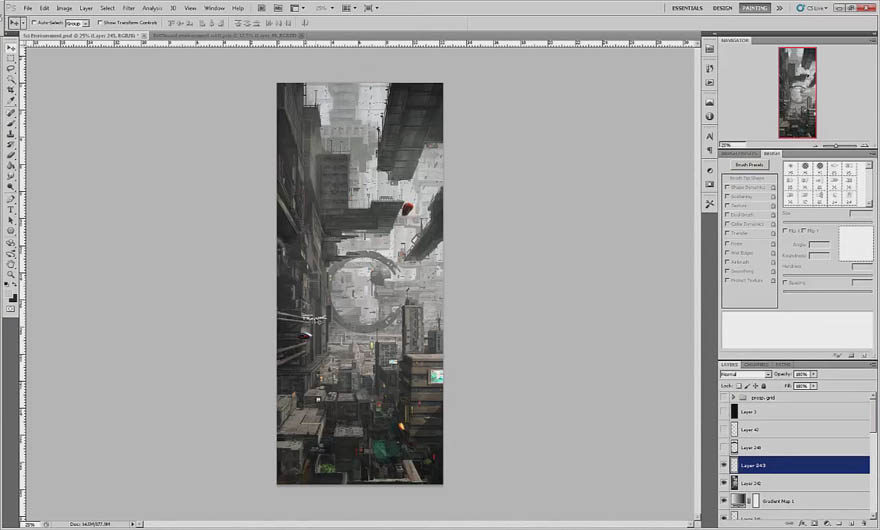The width and height of the screenshot is (880, 530).
Task: Select the Eraser tool
Action: [11, 156]
